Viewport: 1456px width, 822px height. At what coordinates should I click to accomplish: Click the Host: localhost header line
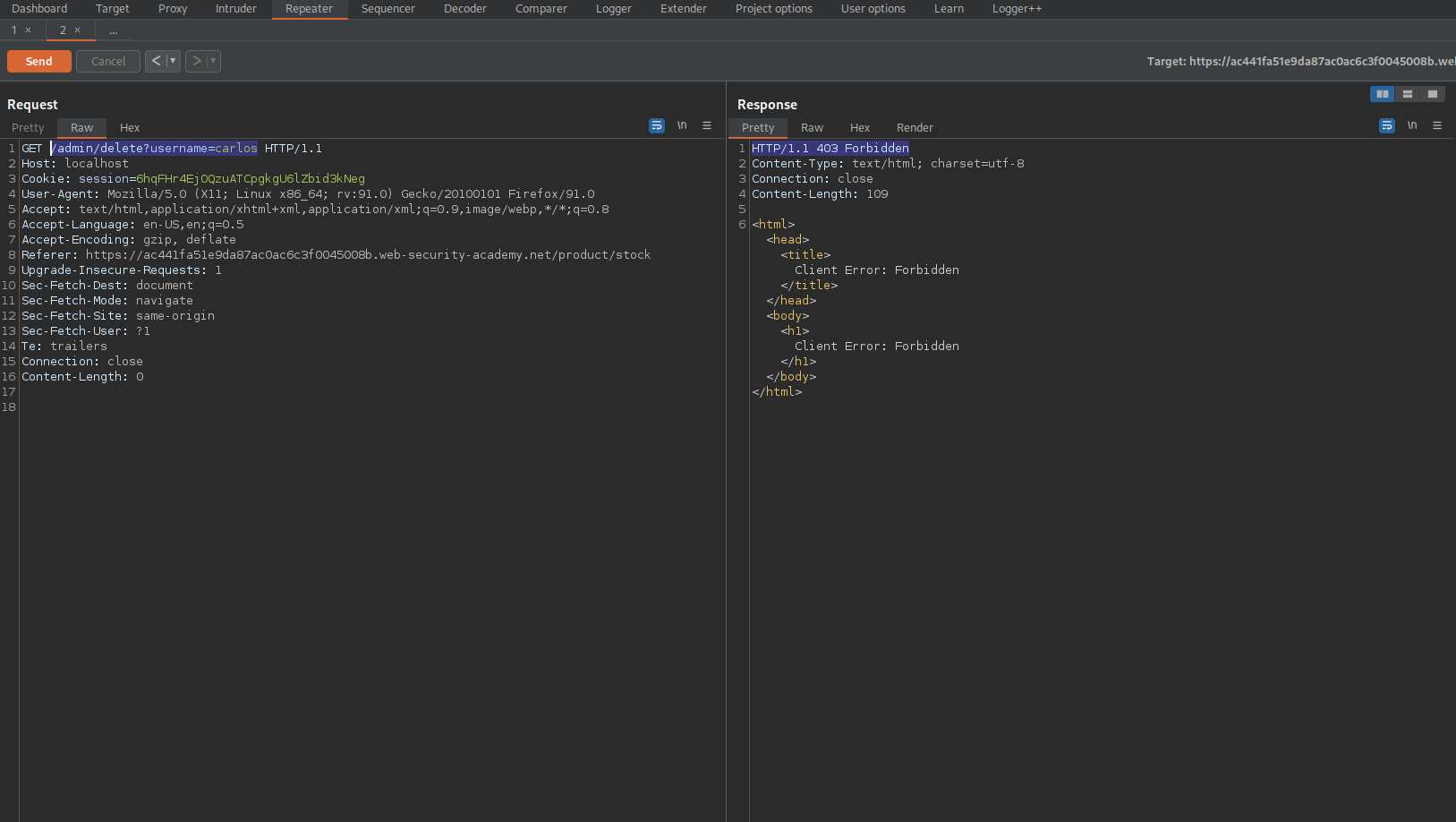pos(75,164)
